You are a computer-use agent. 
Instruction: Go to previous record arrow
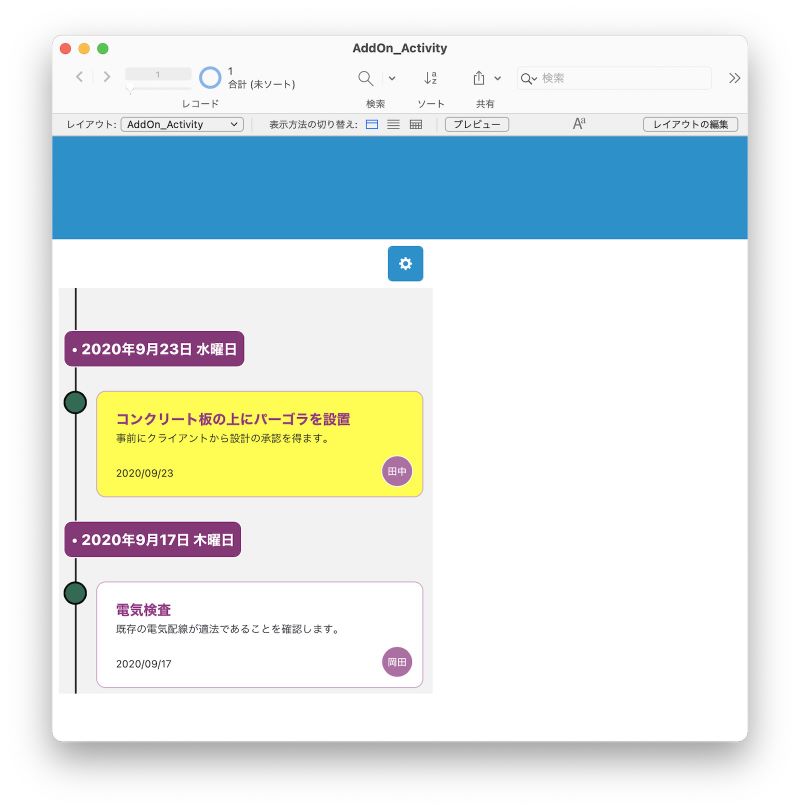coord(80,77)
